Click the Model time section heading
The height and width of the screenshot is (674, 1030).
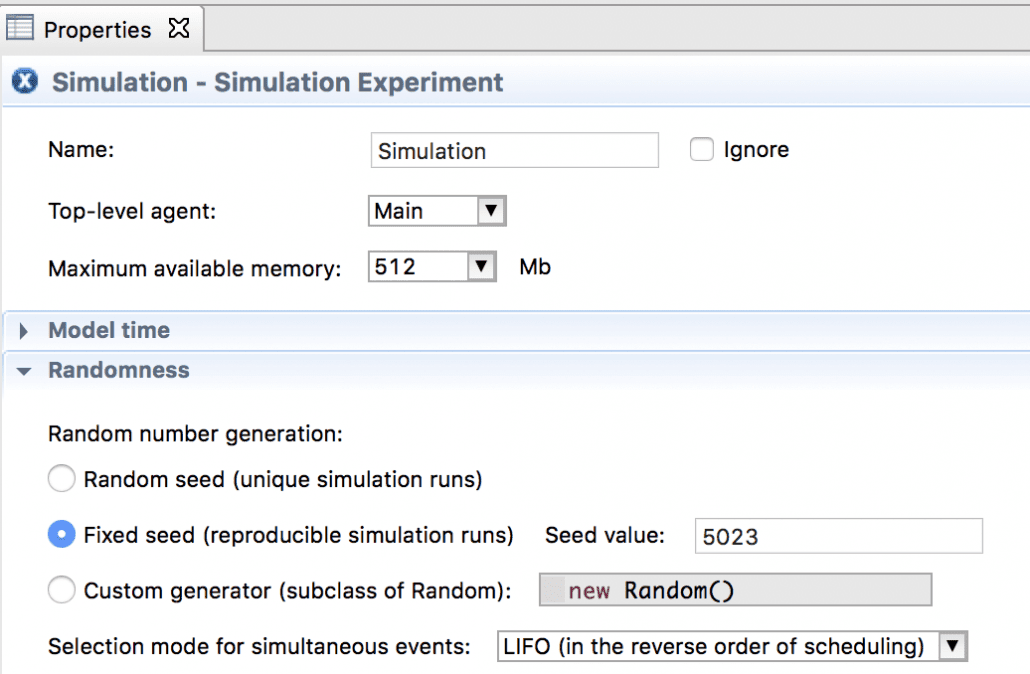(x=109, y=330)
